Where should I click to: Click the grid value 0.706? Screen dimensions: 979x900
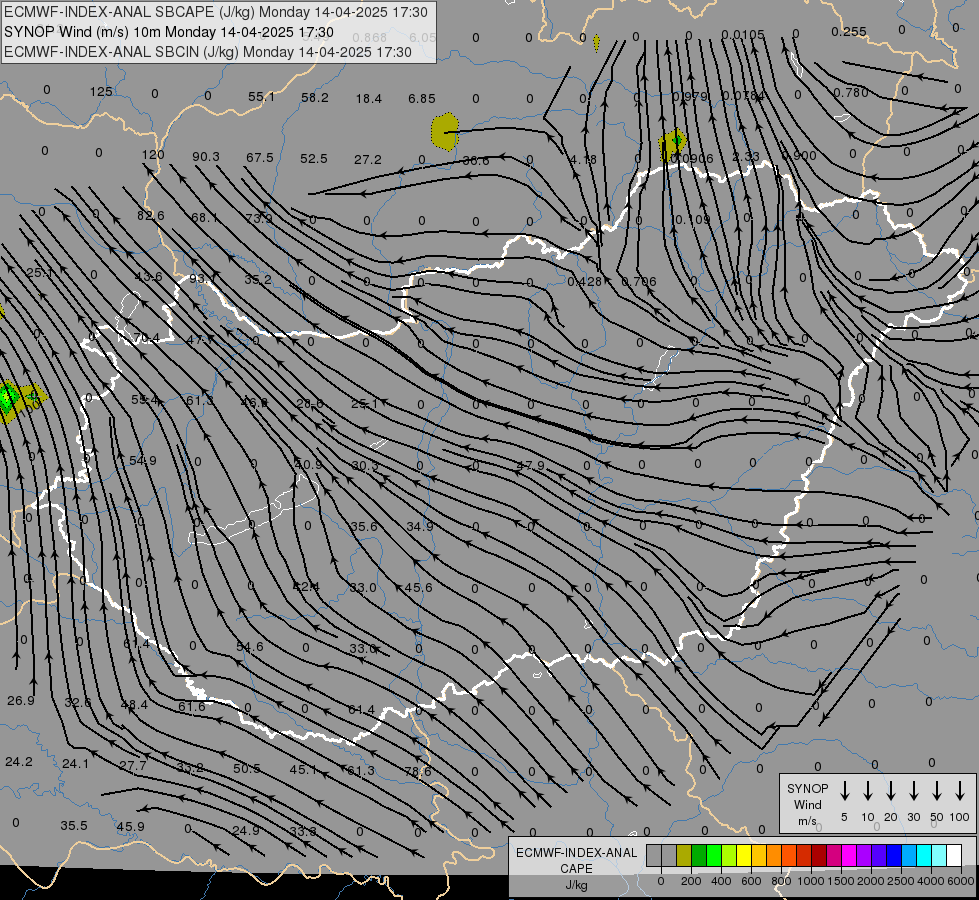tap(639, 282)
